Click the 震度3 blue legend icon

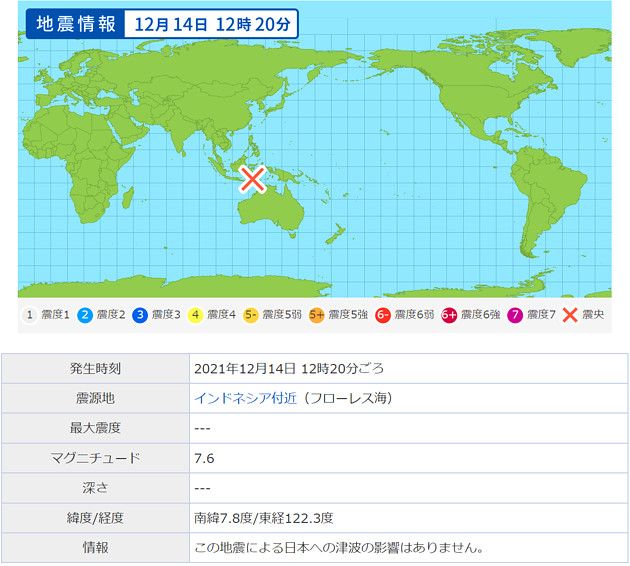point(140,315)
